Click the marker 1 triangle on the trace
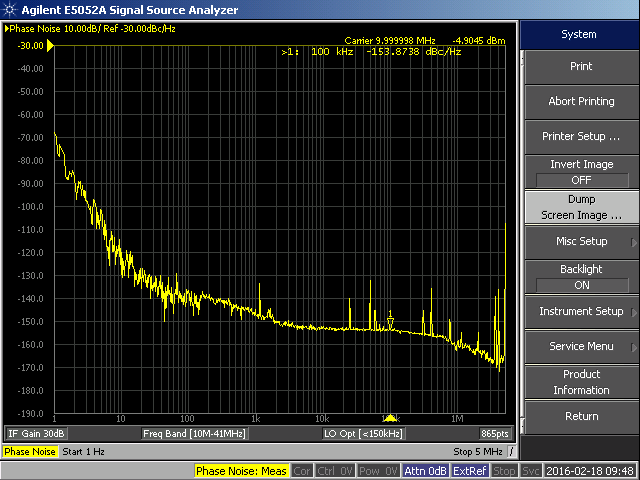Screen dimensions: 640x480 pos(391,322)
